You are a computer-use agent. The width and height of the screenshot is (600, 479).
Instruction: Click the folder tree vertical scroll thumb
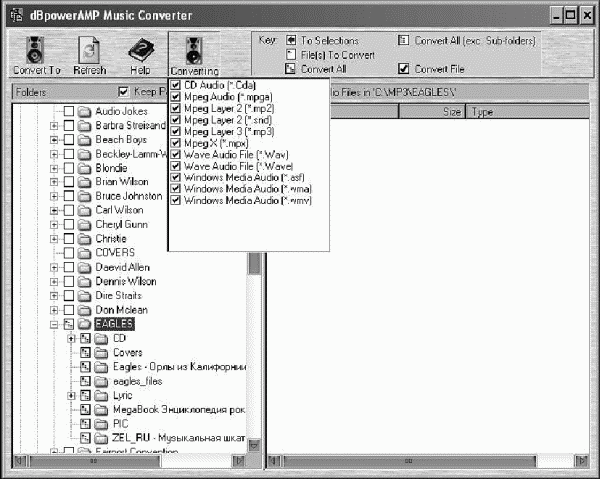[x=254, y=263]
